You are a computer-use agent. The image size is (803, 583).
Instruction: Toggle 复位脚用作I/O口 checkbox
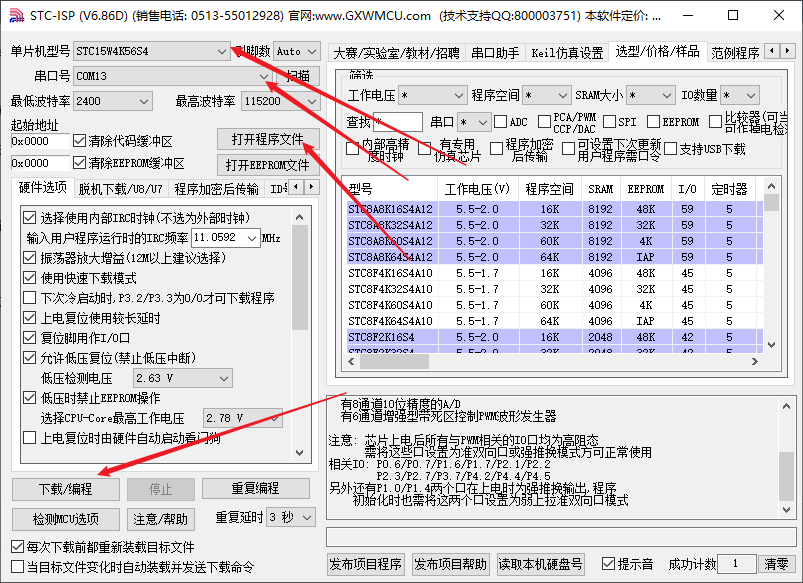pos(30,338)
